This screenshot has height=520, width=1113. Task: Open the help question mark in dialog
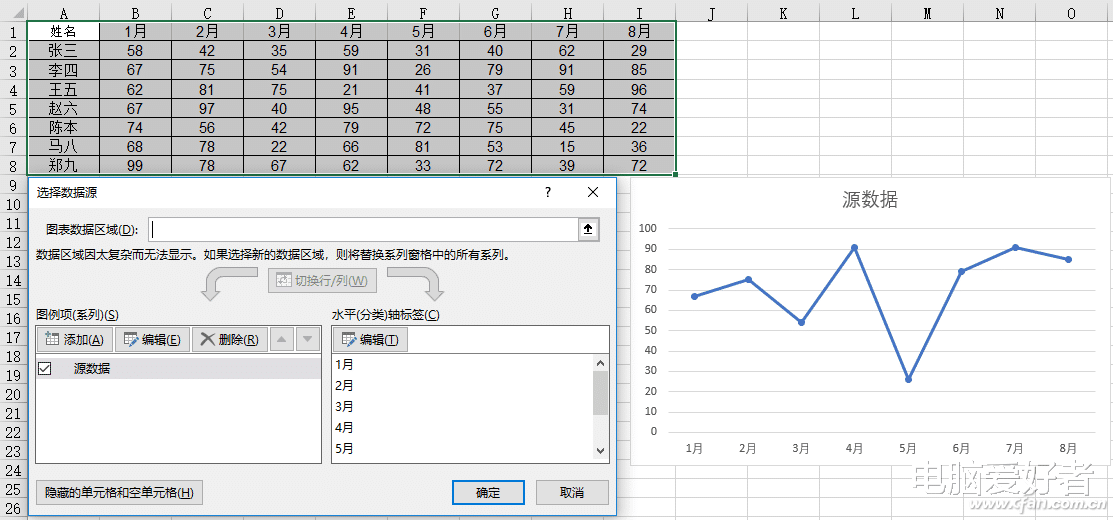[x=548, y=192]
